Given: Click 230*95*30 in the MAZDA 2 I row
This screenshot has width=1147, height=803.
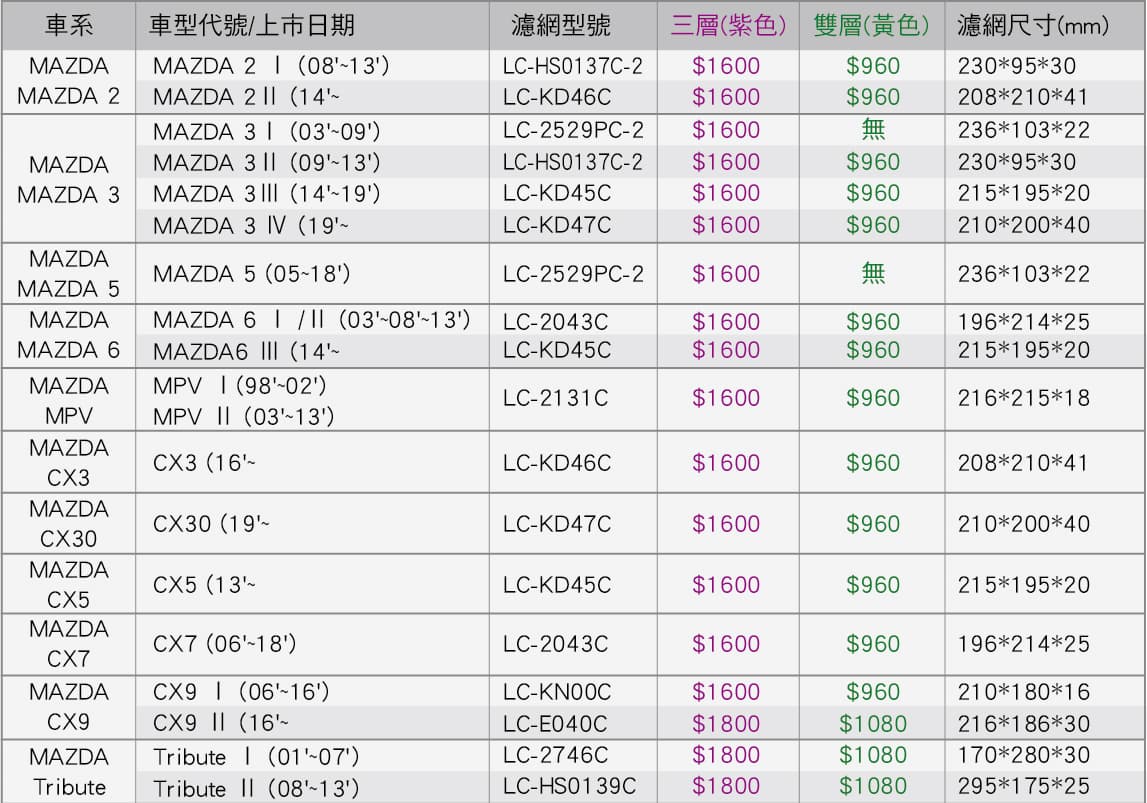Looking at the screenshot, I should pyautogui.click(x=1017, y=66).
